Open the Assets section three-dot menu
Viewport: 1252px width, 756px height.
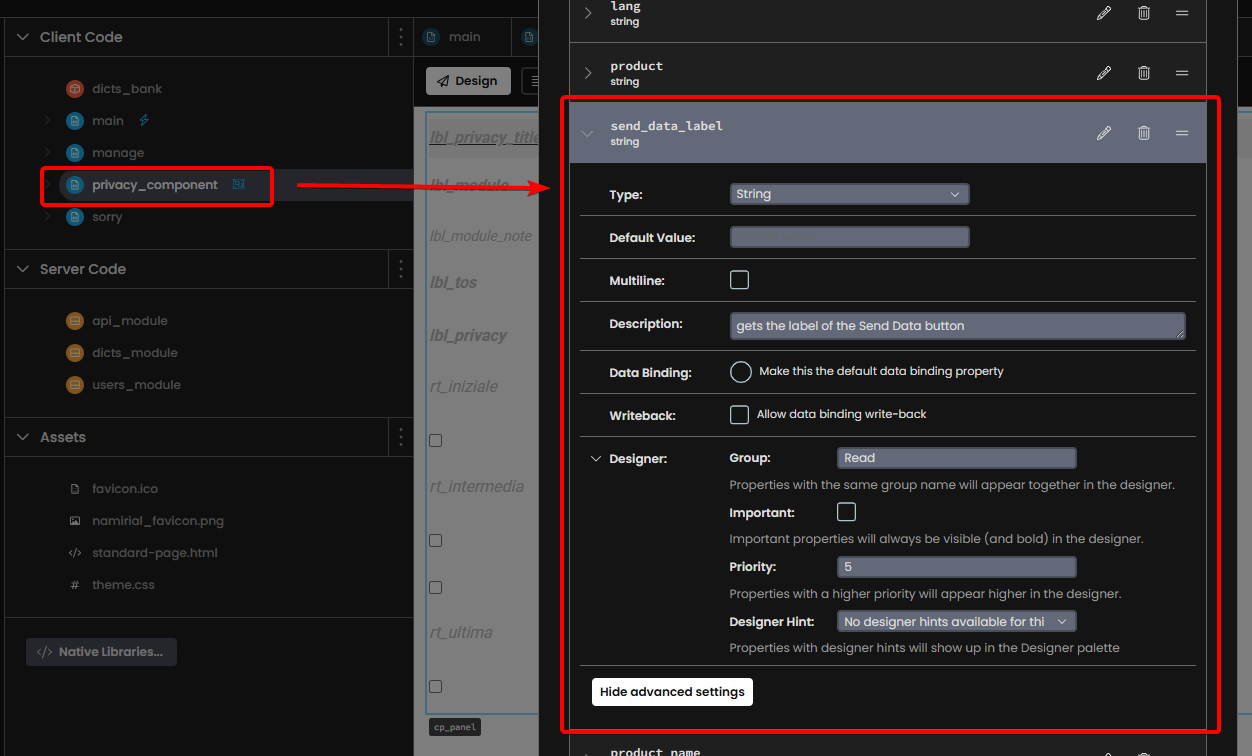pyautogui.click(x=401, y=437)
